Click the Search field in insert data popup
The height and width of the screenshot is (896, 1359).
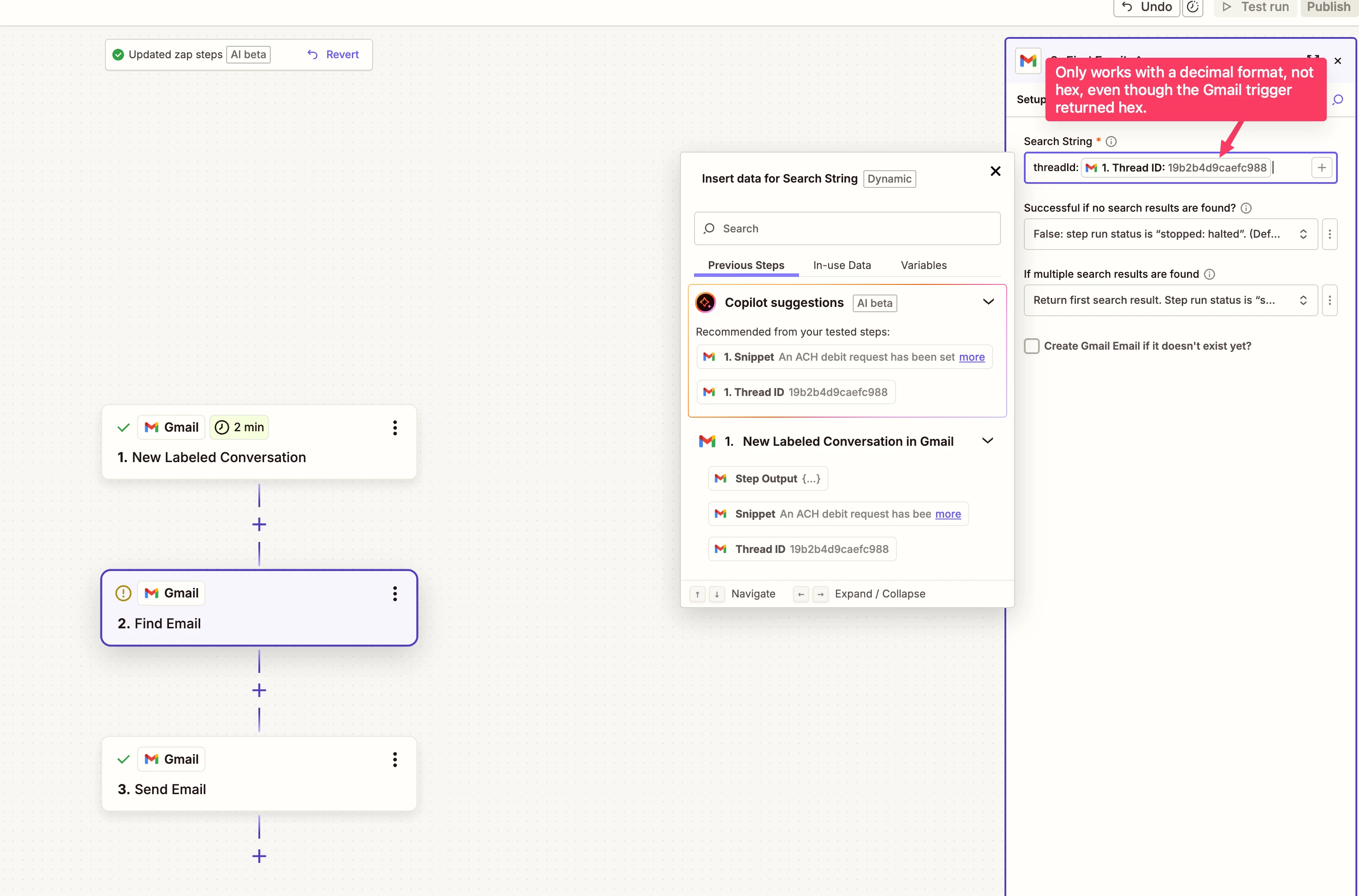(x=847, y=228)
